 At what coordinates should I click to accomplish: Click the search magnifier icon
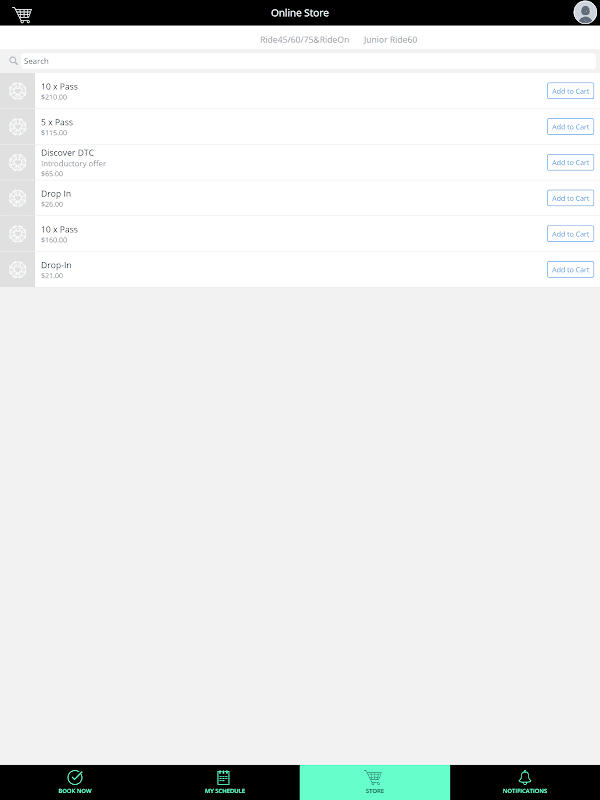click(x=13, y=61)
